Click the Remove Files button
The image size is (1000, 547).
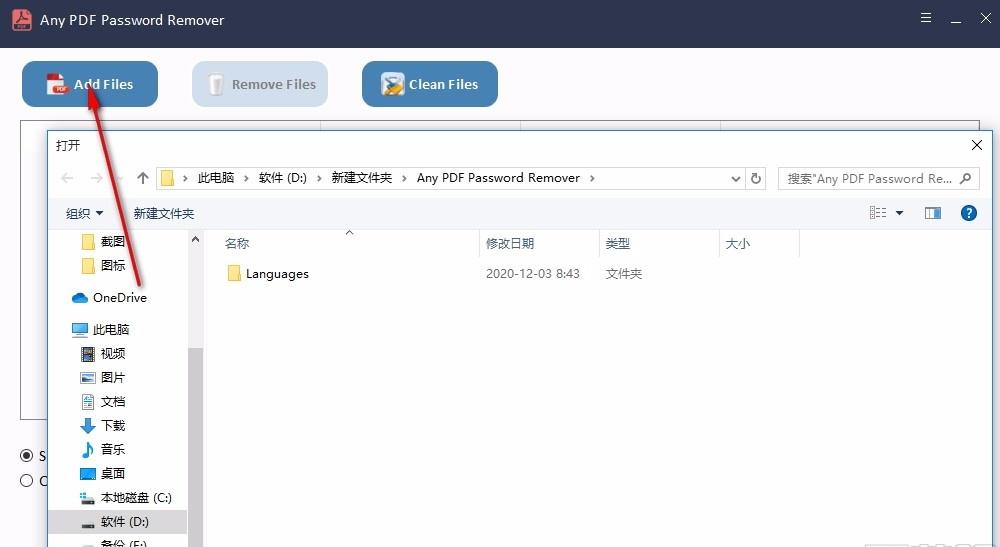tap(260, 84)
